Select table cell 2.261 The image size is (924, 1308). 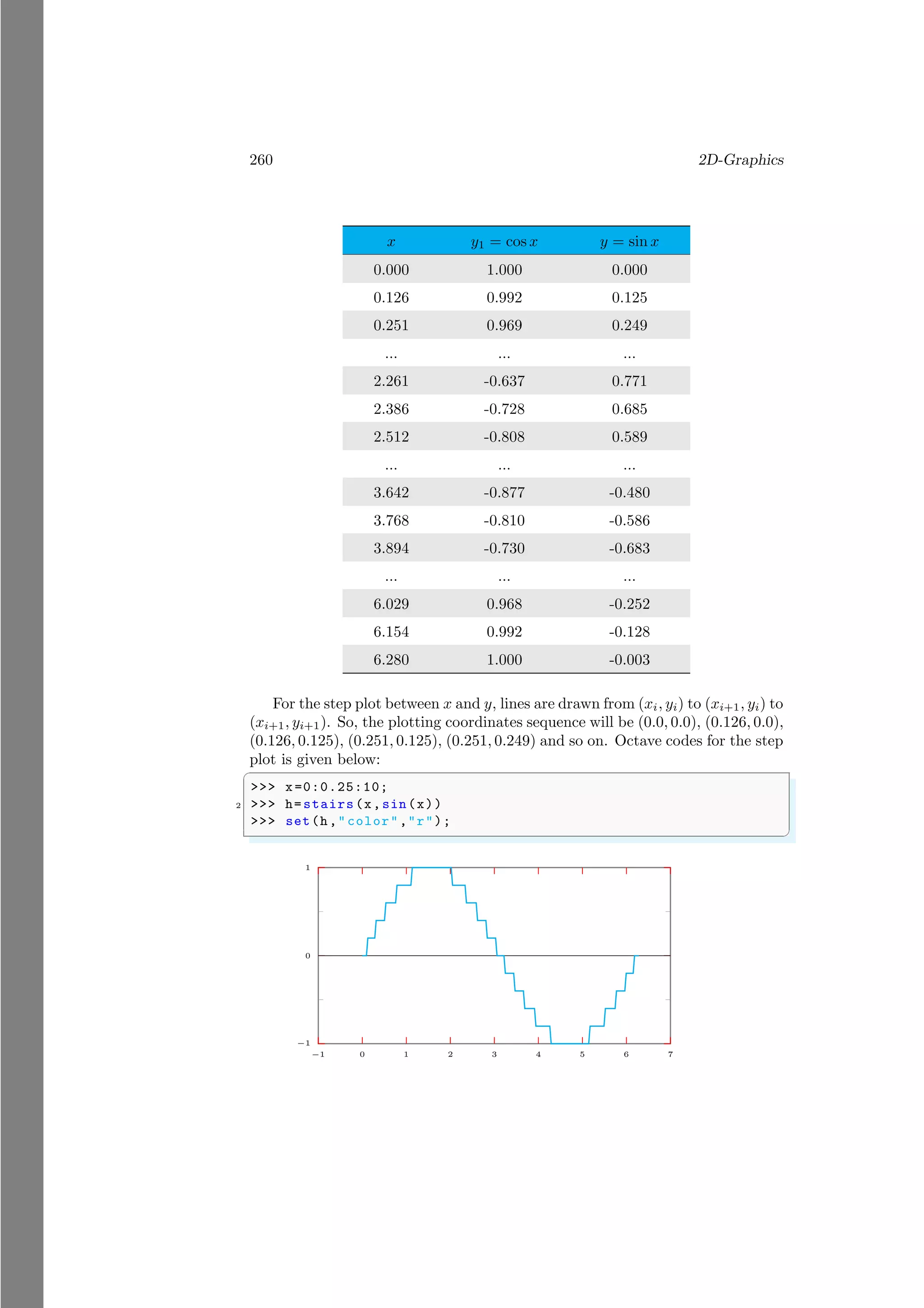(x=391, y=381)
